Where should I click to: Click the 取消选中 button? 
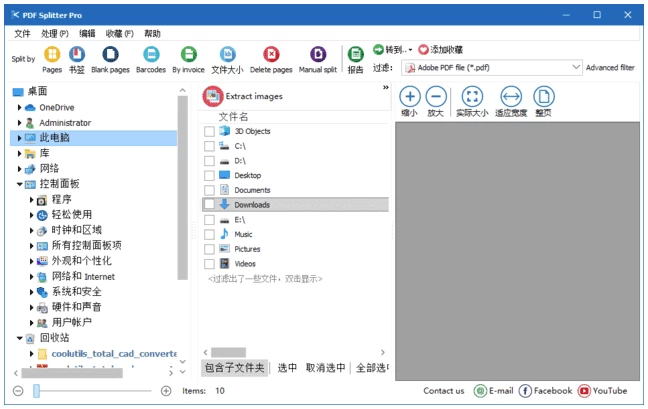(326, 368)
